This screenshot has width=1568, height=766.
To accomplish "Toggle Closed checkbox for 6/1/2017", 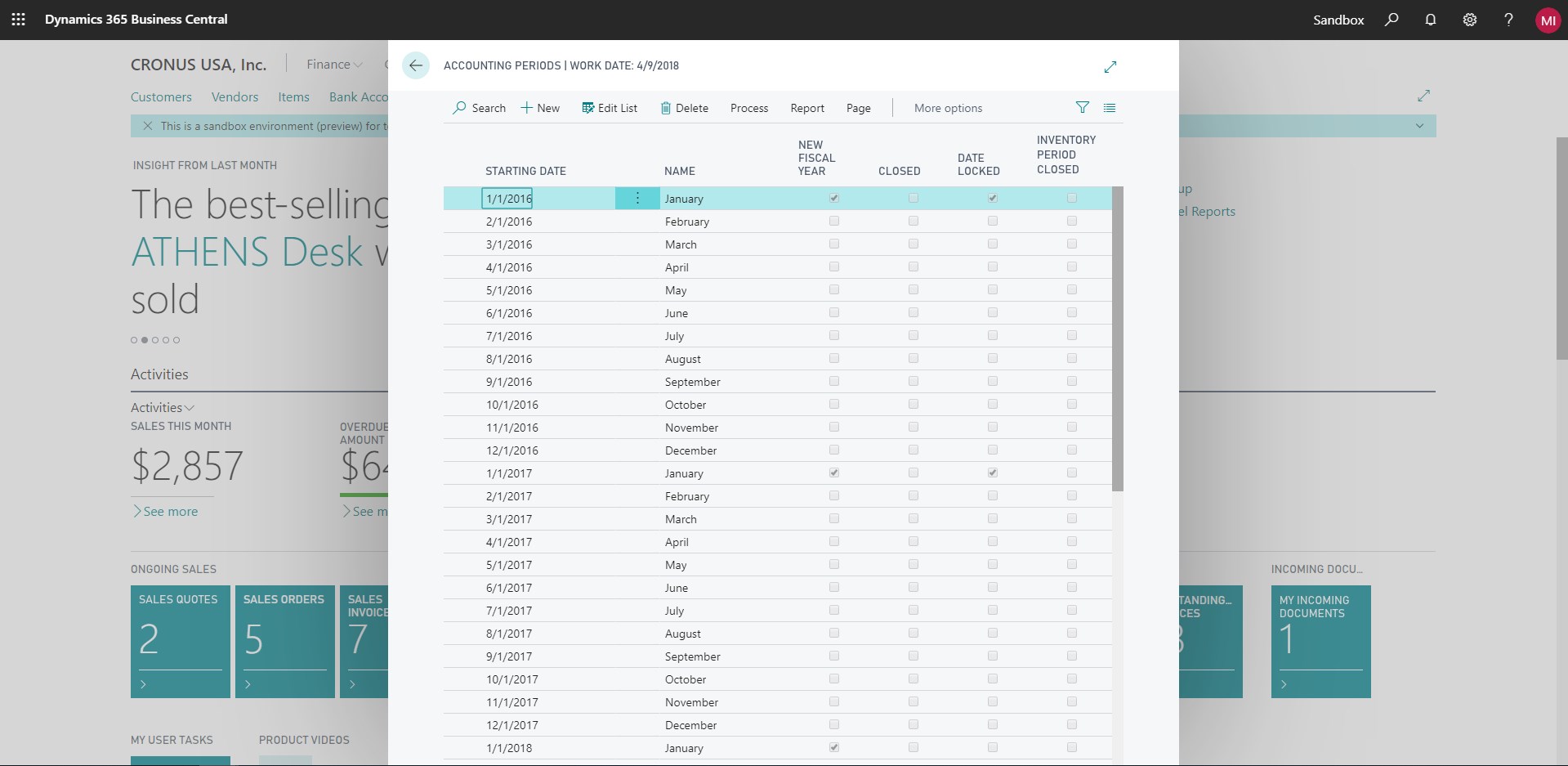I will pos(914,587).
